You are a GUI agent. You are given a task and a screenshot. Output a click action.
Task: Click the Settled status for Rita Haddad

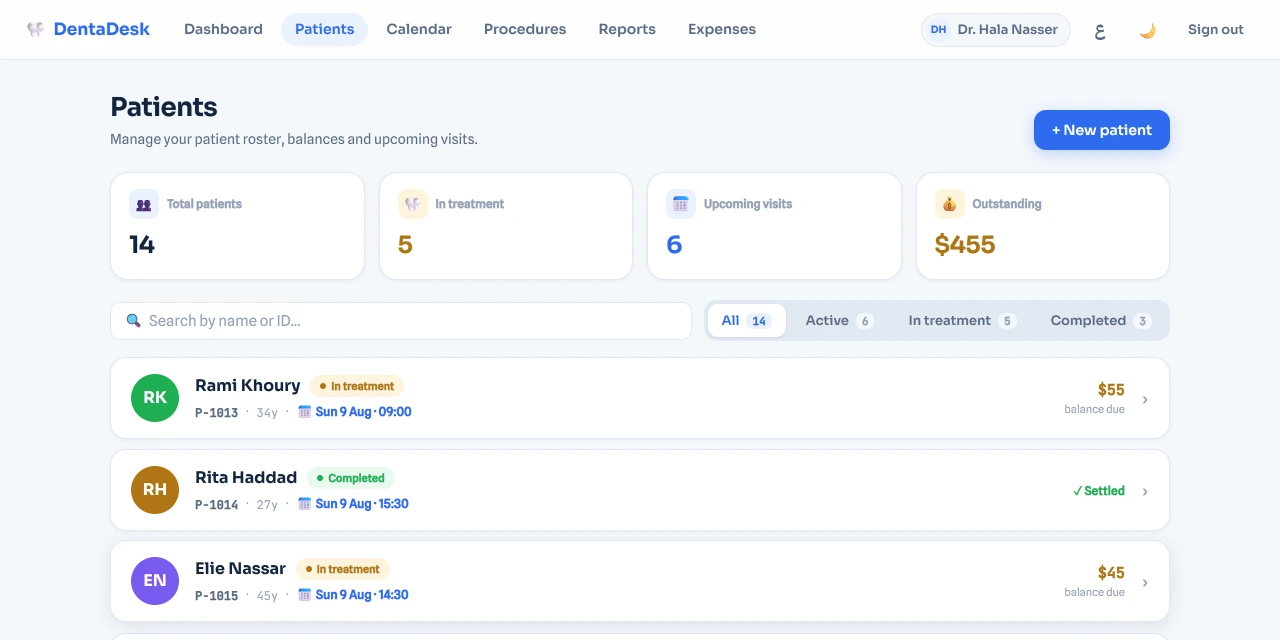coord(1099,491)
